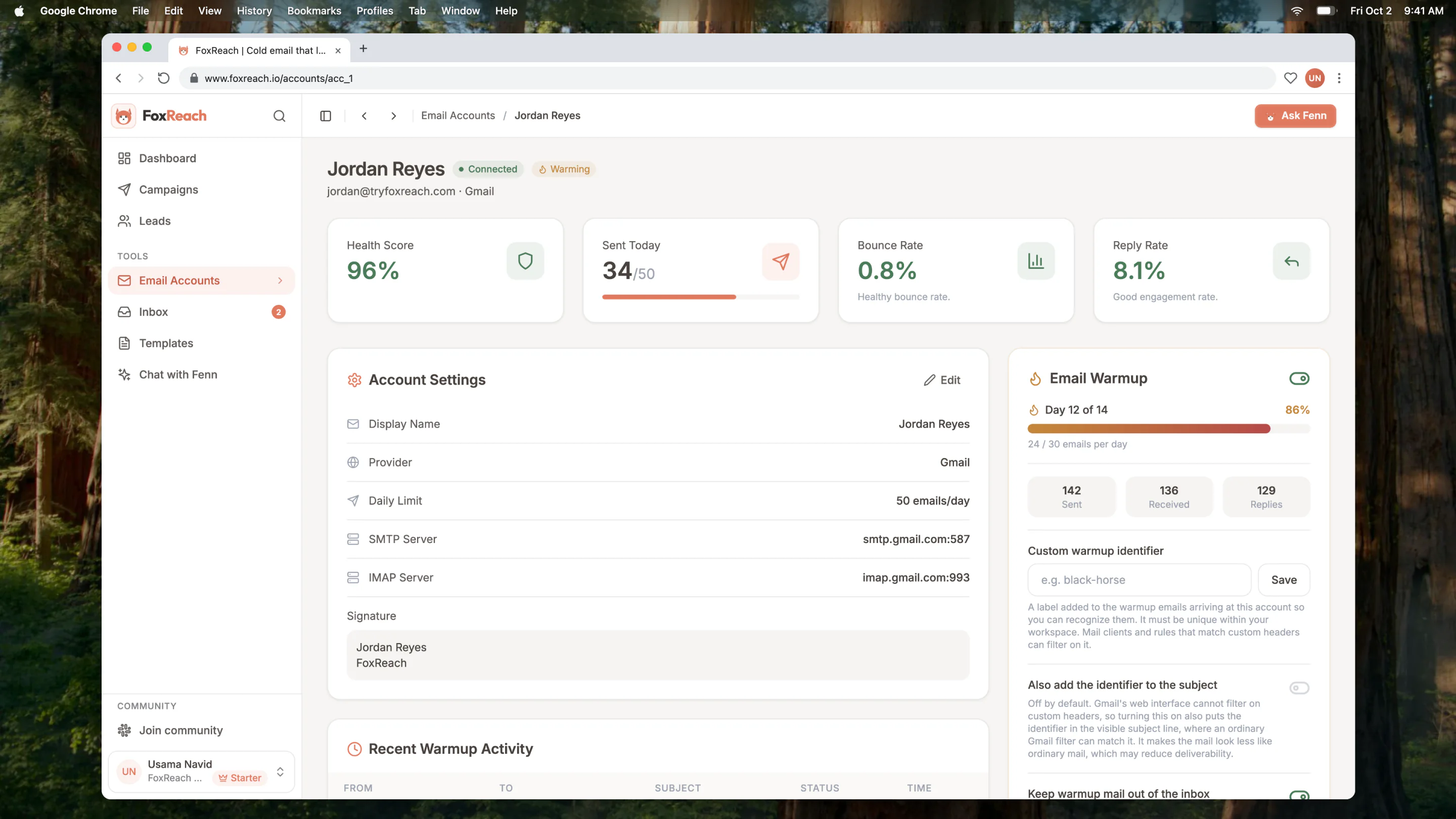Click the Health Score shield icon

(x=525, y=261)
